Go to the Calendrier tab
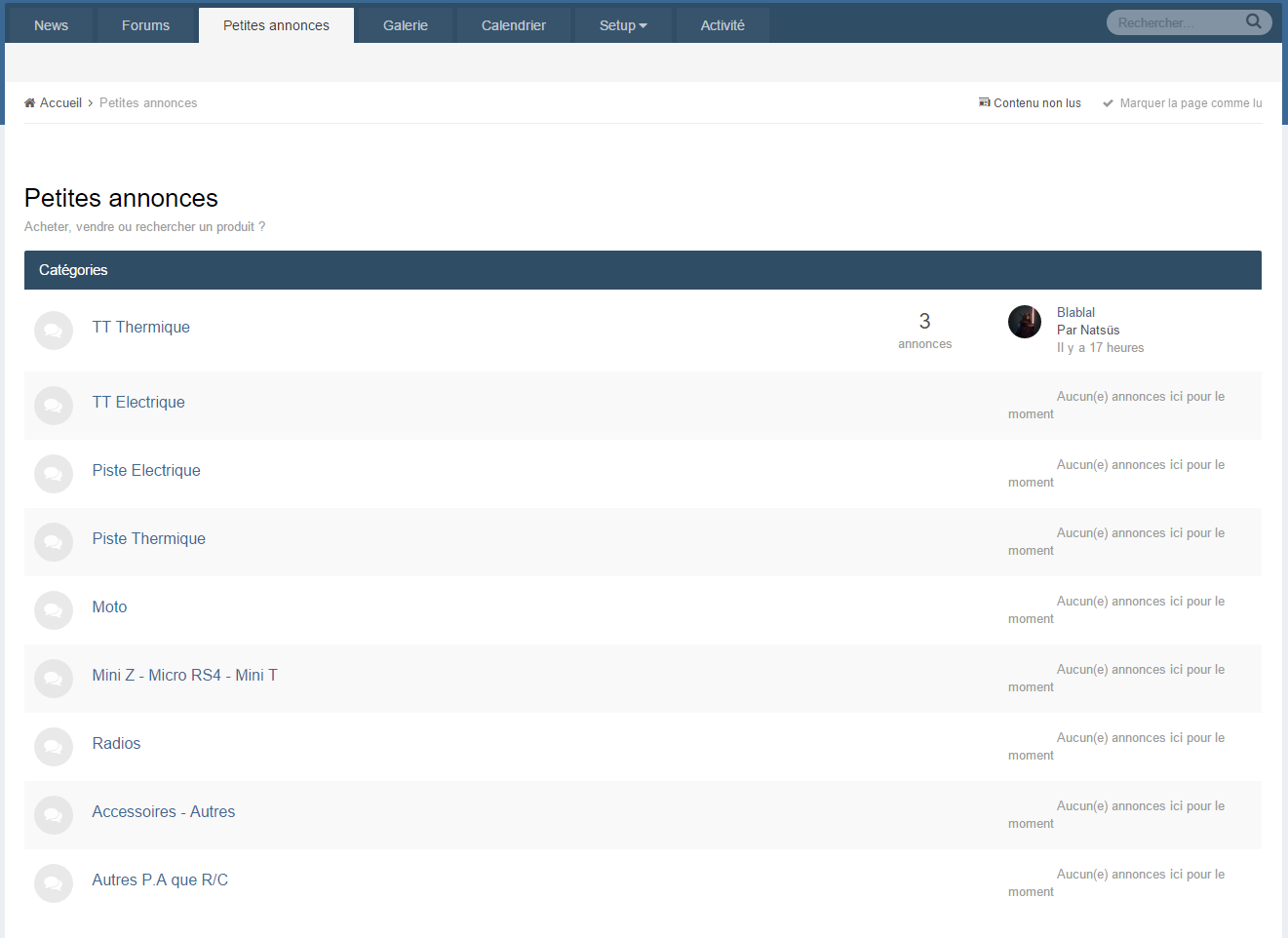 [513, 25]
